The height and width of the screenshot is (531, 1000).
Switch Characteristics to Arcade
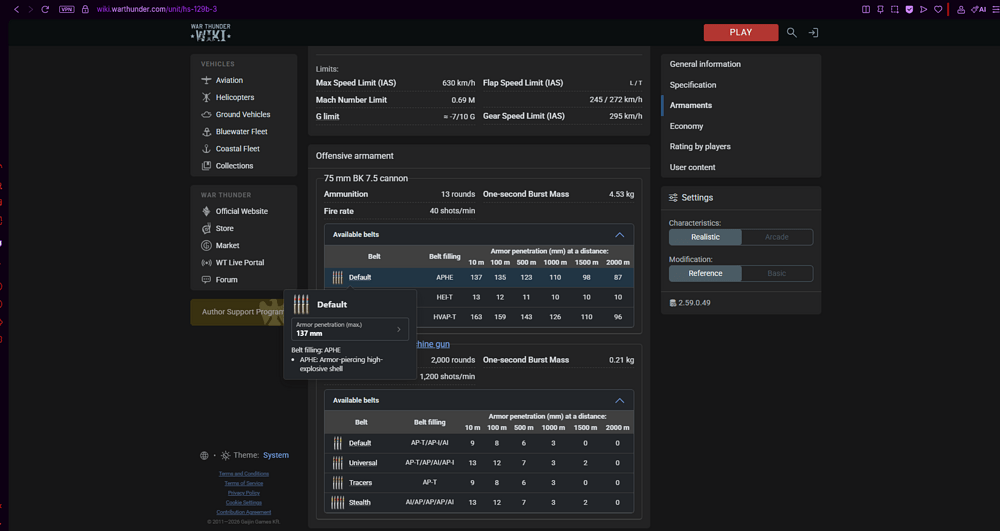777,237
